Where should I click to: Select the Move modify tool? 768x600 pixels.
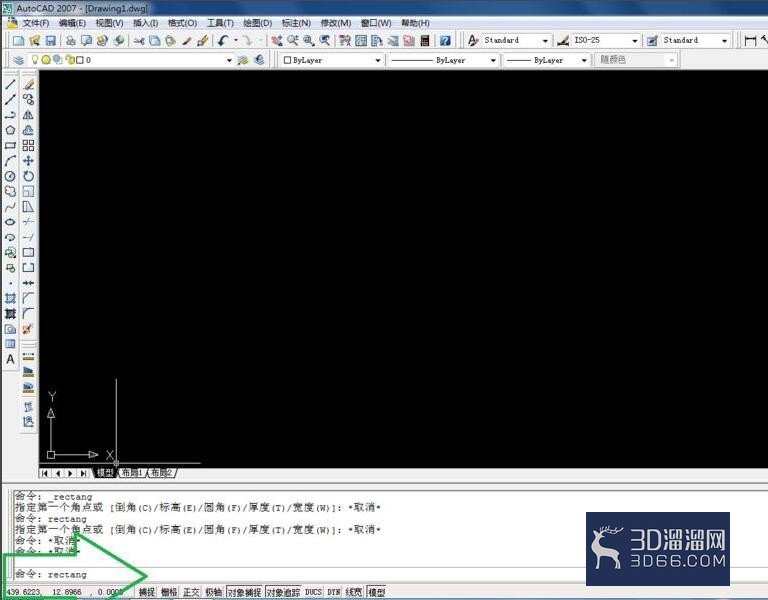[28, 161]
